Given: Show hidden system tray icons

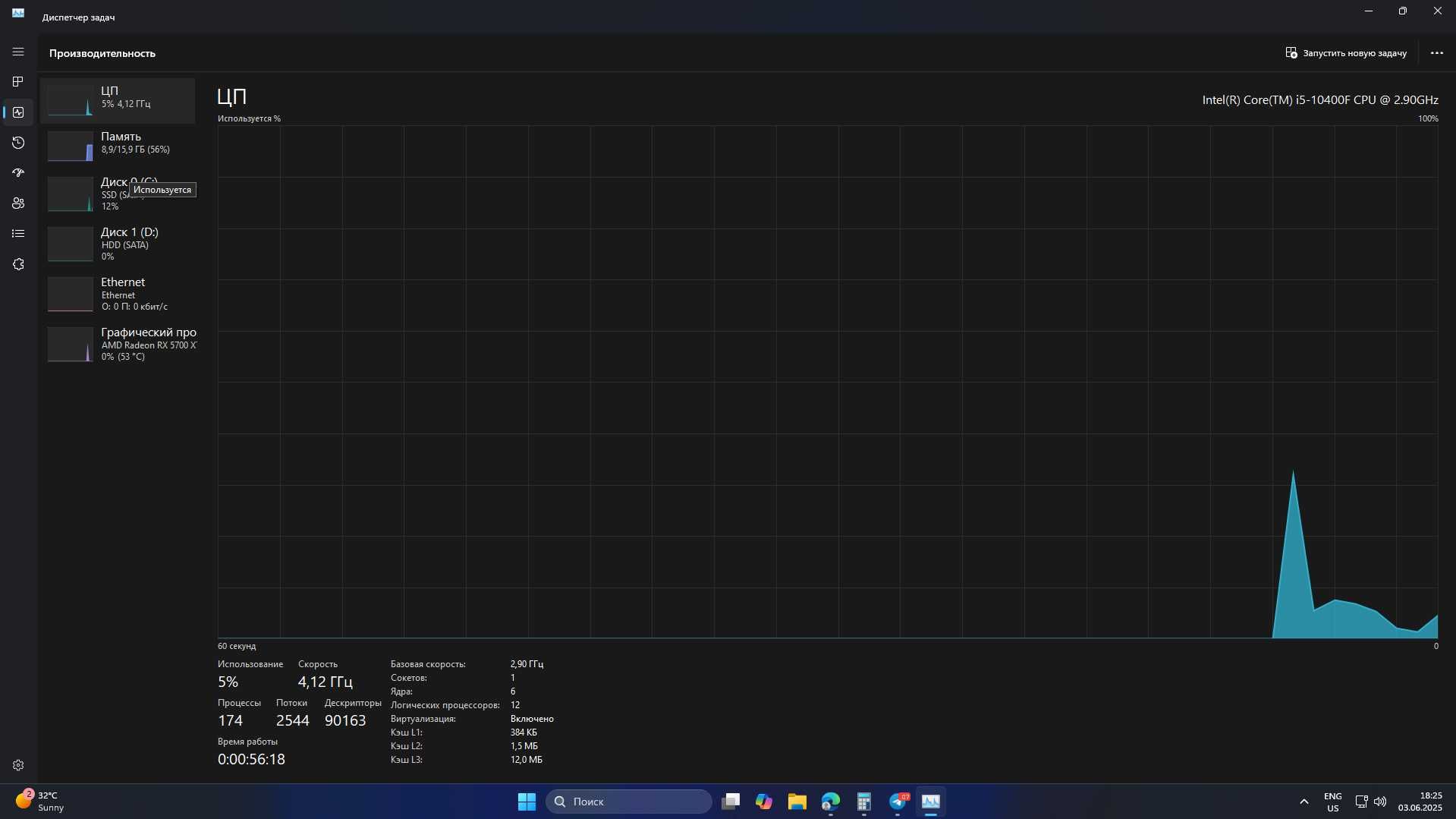Looking at the screenshot, I should (1303, 802).
